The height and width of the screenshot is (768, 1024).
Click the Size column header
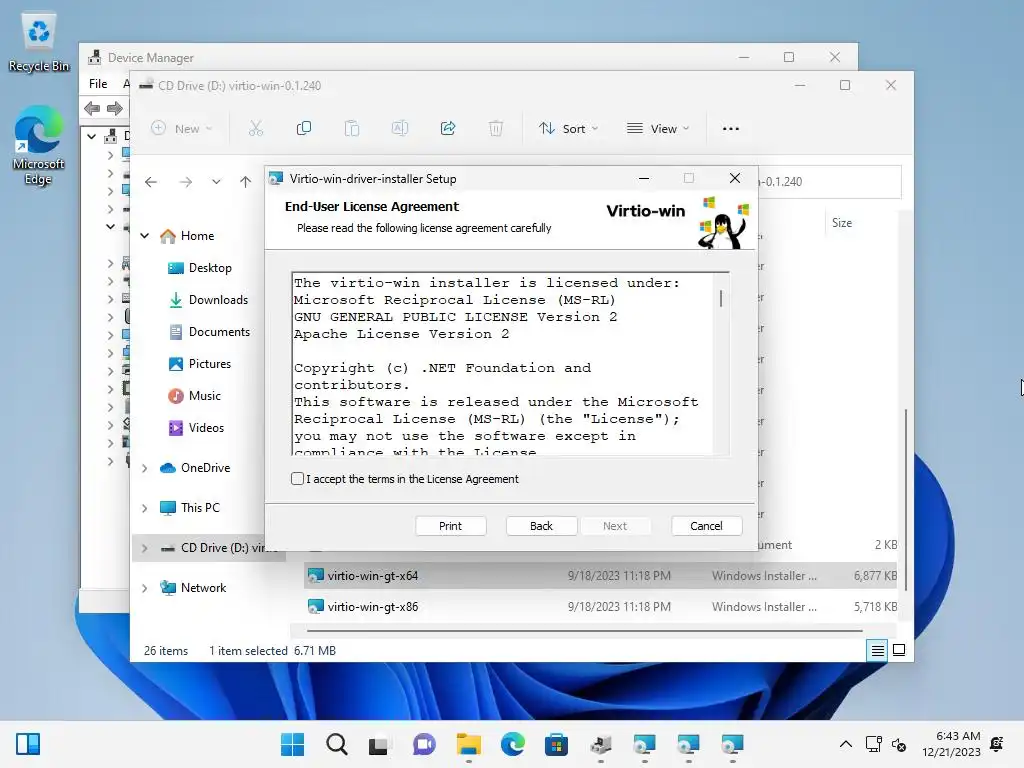(x=842, y=223)
